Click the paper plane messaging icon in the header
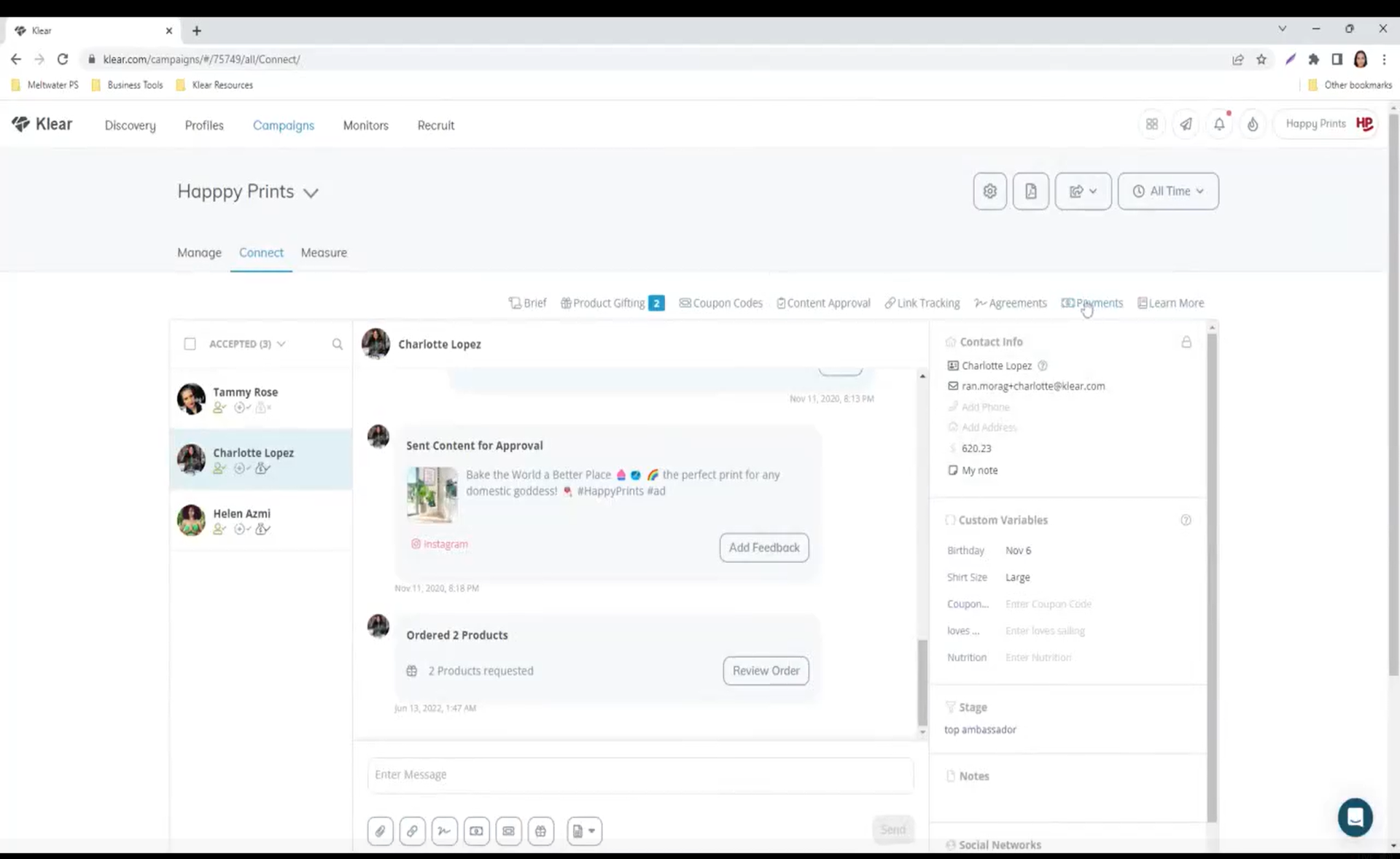 (x=1186, y=124)
